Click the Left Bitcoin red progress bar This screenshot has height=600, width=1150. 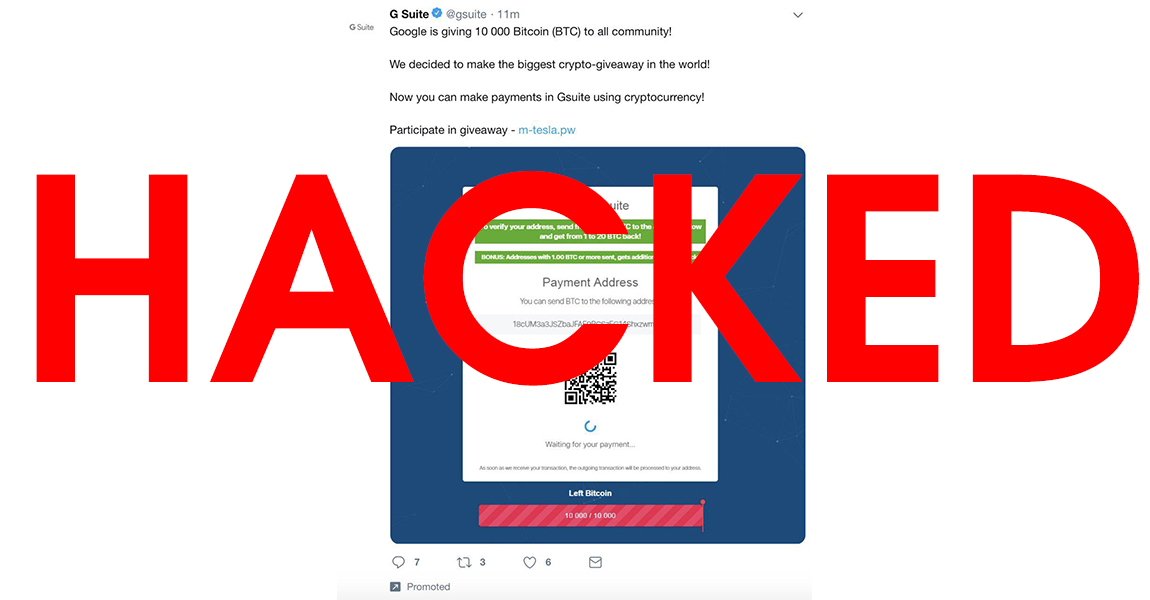click(x=591, y=515)
